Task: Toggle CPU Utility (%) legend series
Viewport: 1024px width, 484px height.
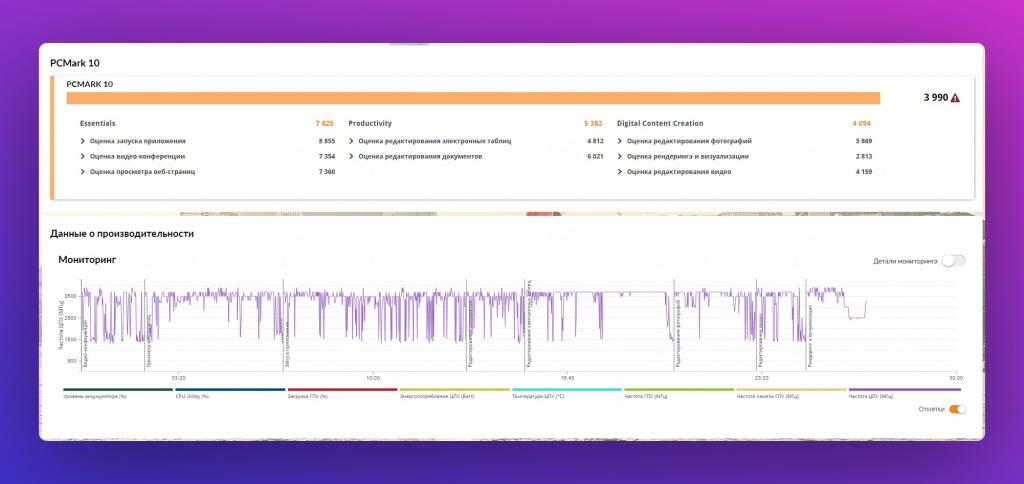Action: pos(231,393)
